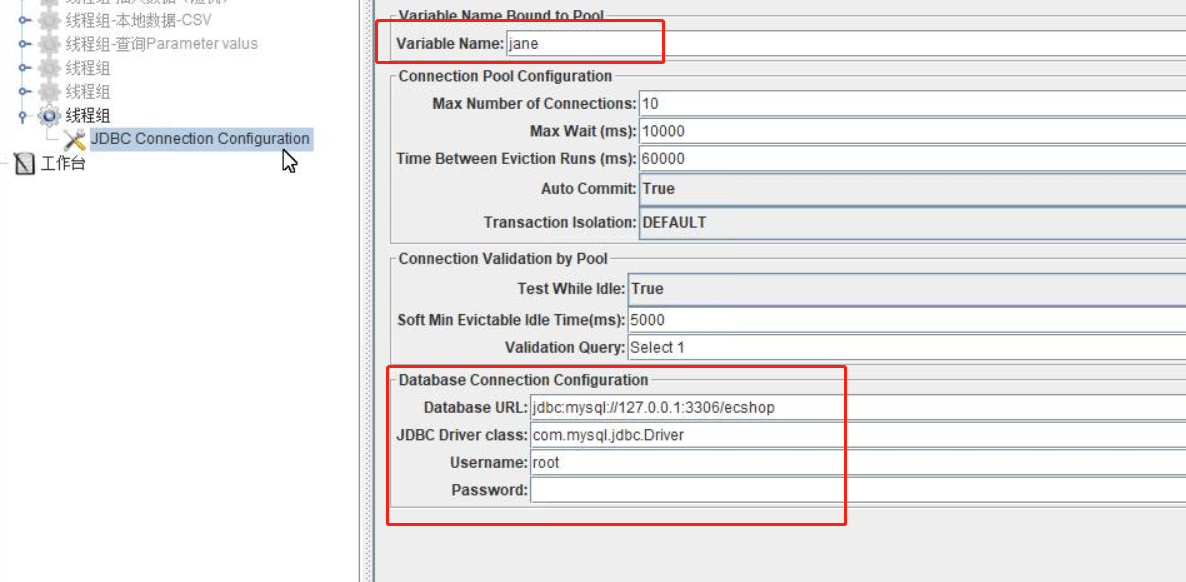Open the Transaction Isolation dropdown
This screenshot has height=582, width=1186.
click(910, 222)
